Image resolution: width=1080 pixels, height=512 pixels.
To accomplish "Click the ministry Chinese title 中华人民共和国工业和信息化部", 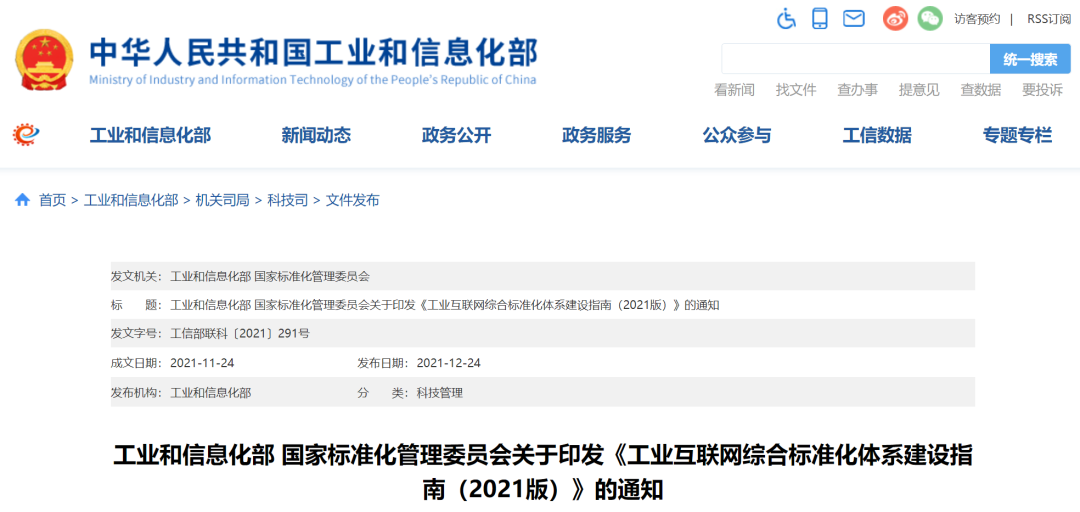I will [x=313, y=52].
